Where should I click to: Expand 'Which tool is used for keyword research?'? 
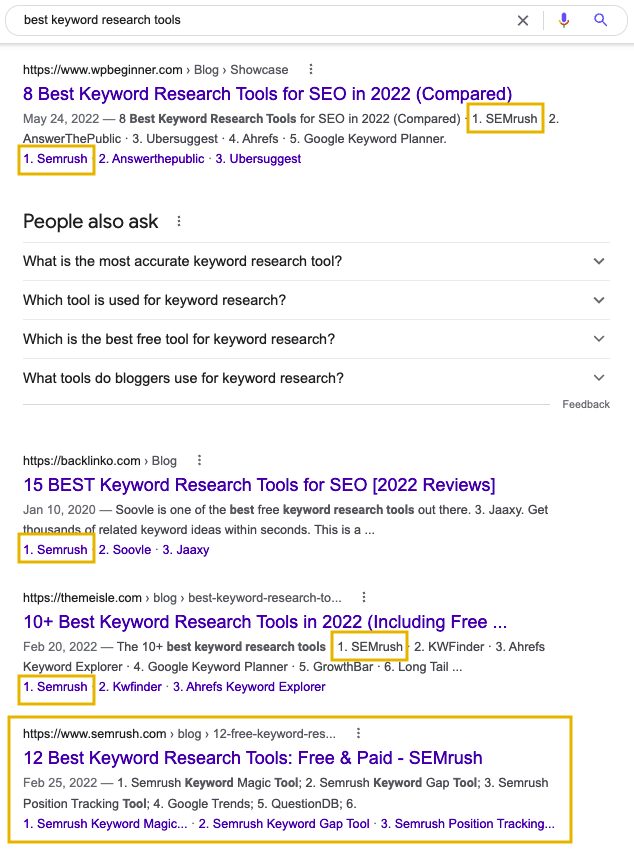pos(316,300)
